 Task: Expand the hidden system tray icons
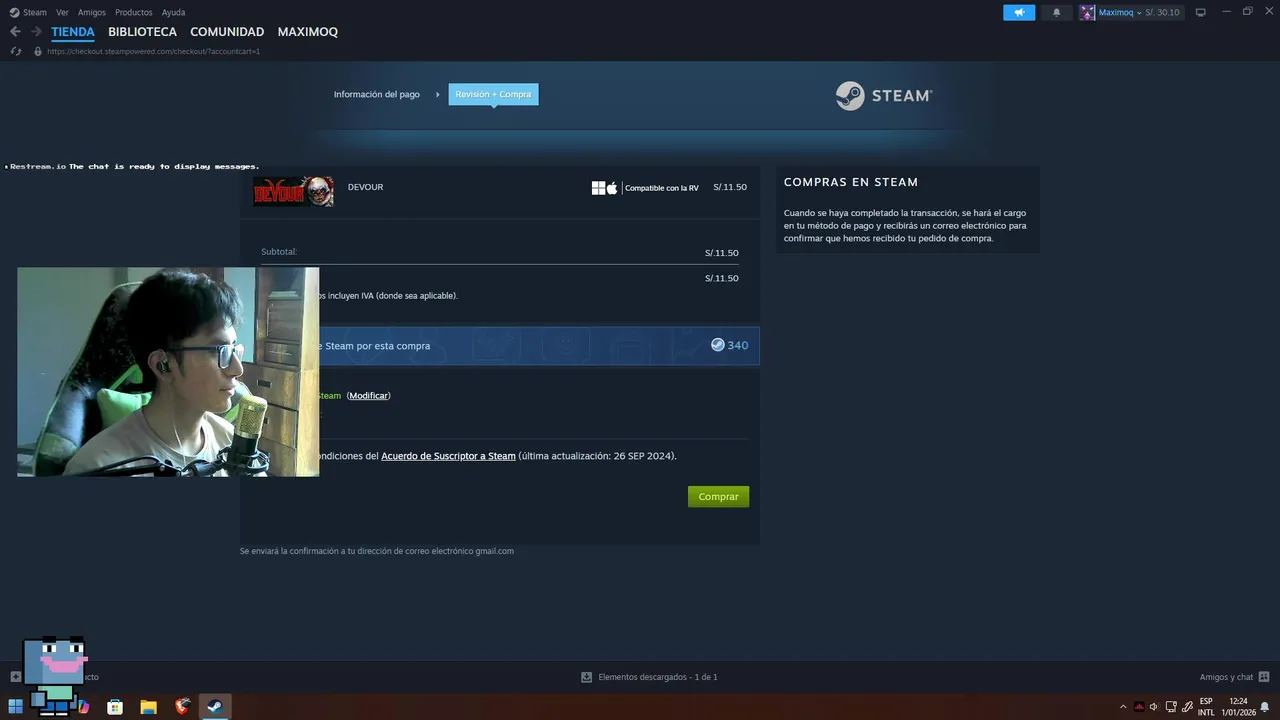coord(1123,707)
